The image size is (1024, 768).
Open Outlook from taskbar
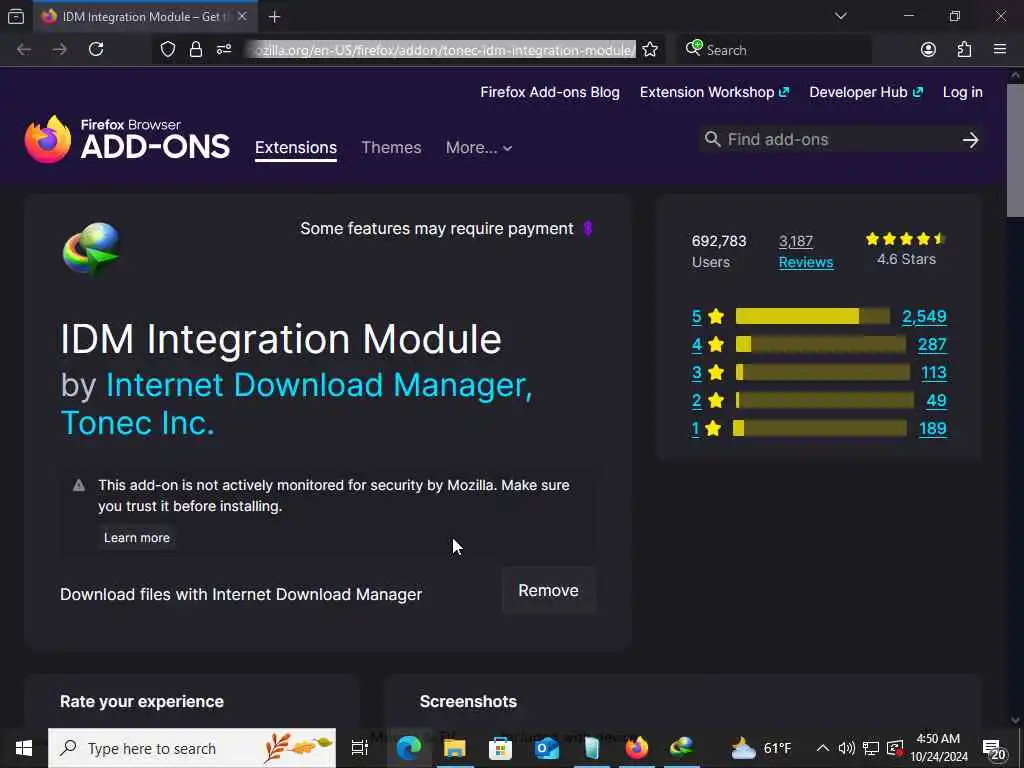[x=546, y=748]
